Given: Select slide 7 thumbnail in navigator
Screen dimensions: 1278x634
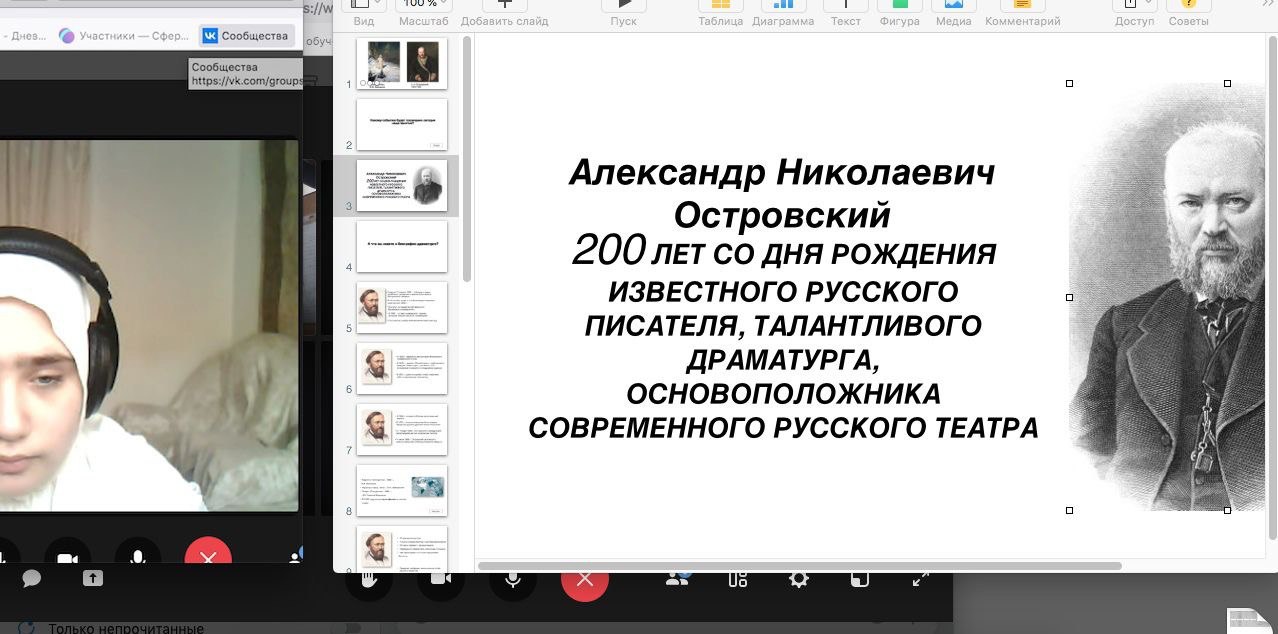Looking at the screenshot, I should (x=402, y=430).
